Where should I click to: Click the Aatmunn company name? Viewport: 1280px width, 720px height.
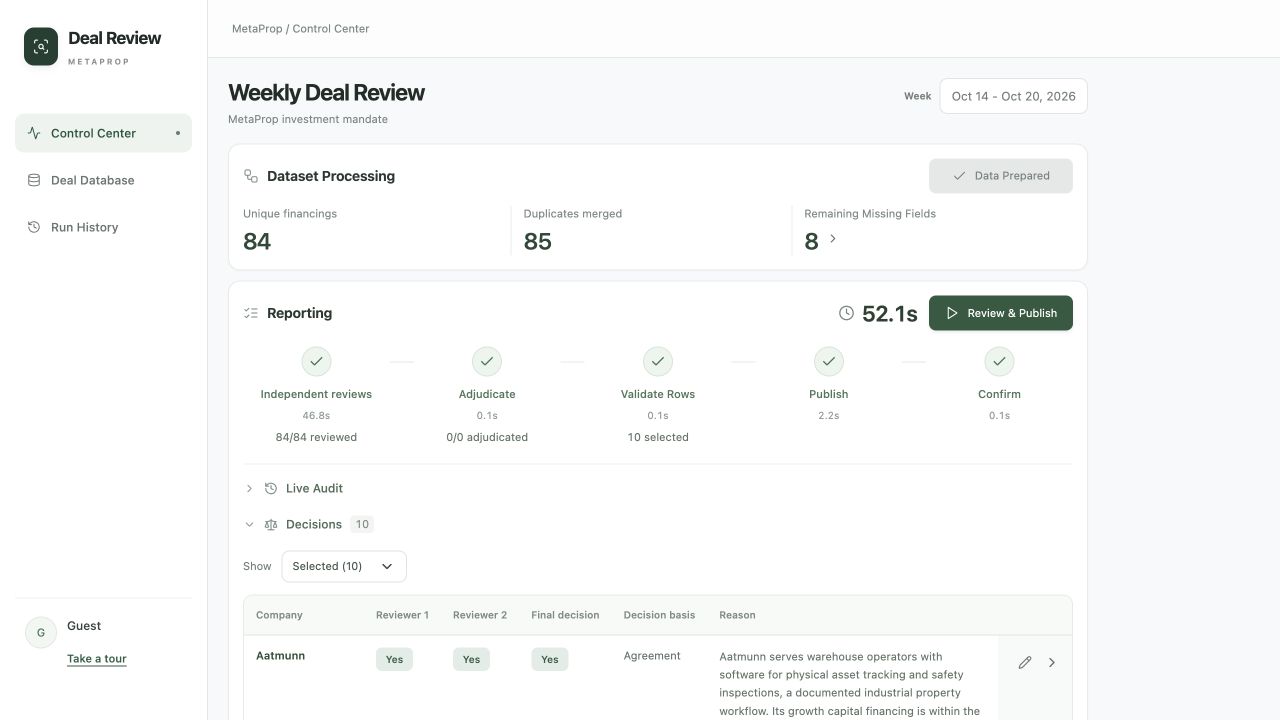pyautogui.click(x=281, y=656)
